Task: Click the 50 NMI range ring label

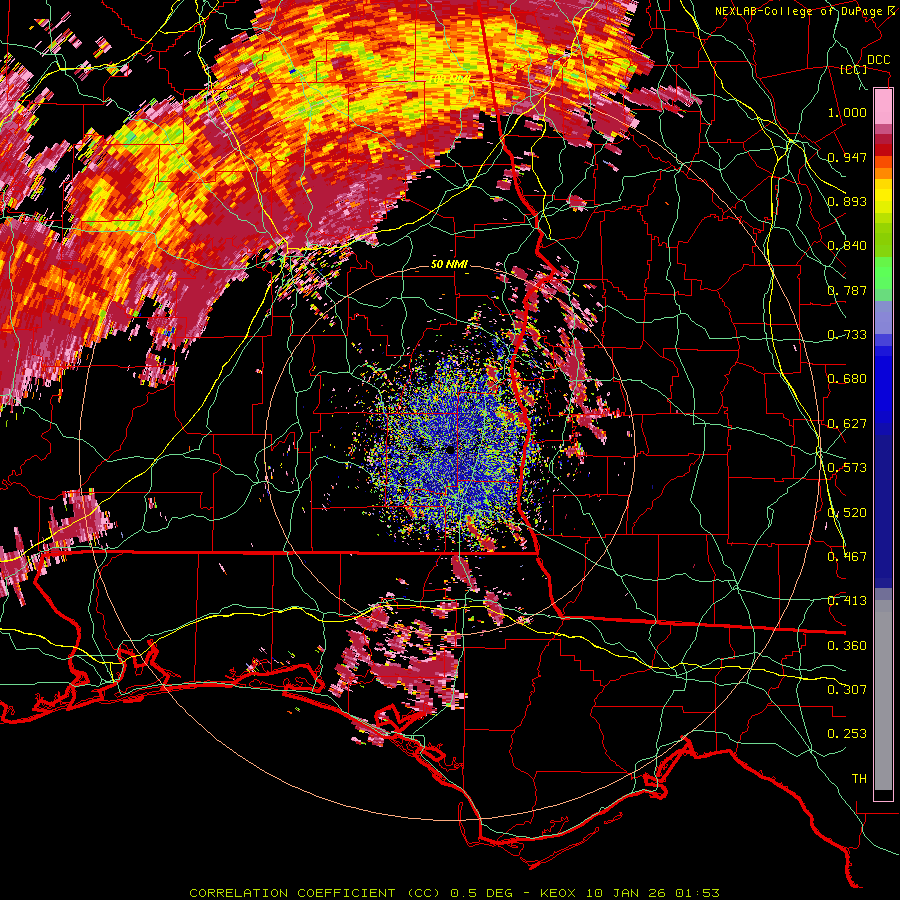Action: point(449,265)
